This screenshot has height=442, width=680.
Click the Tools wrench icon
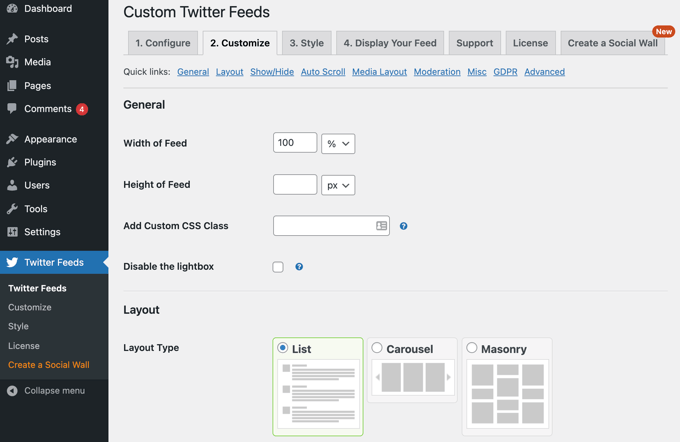coord(12,209)
